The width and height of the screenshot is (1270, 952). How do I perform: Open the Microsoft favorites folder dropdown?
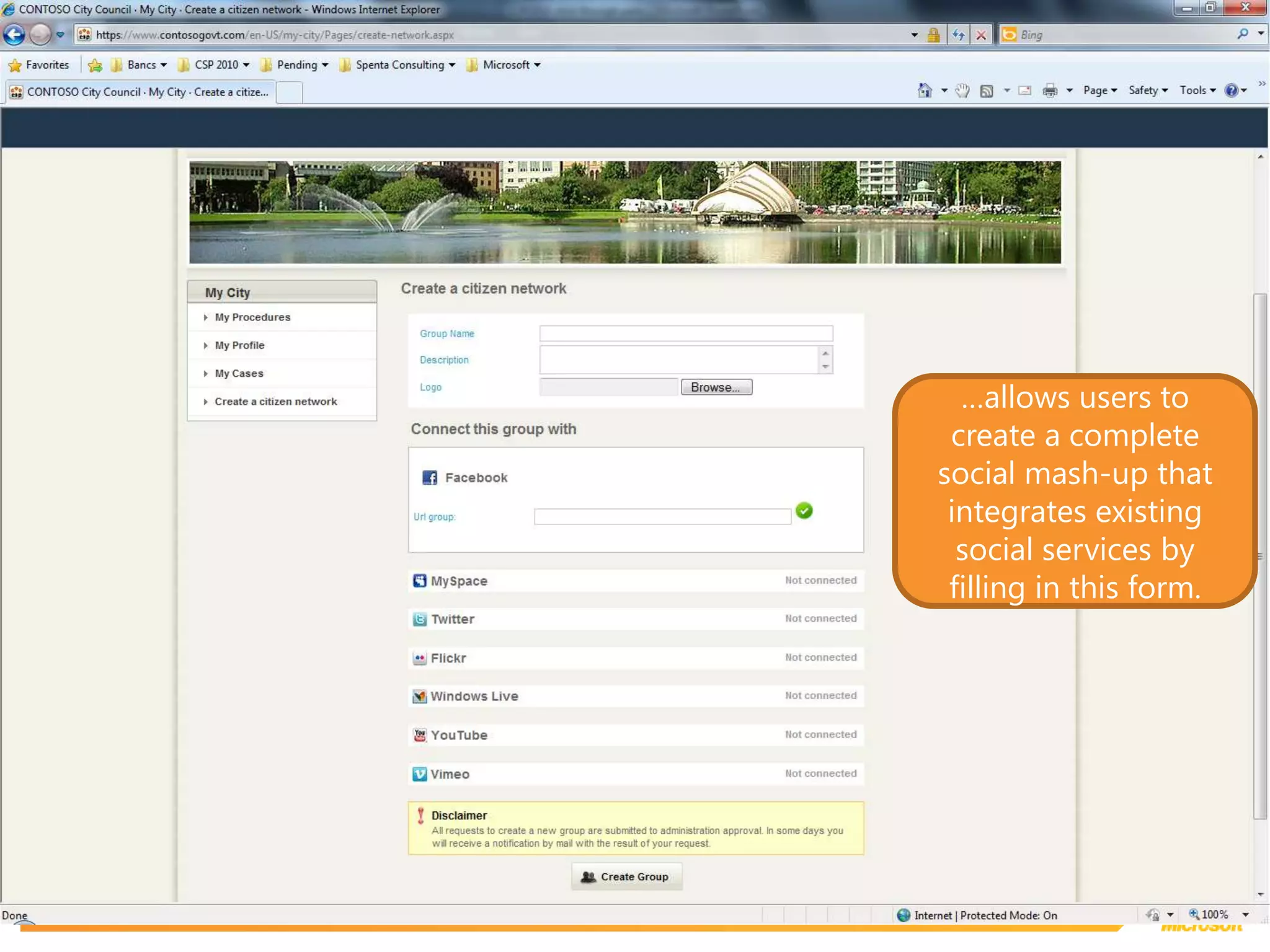504,65
